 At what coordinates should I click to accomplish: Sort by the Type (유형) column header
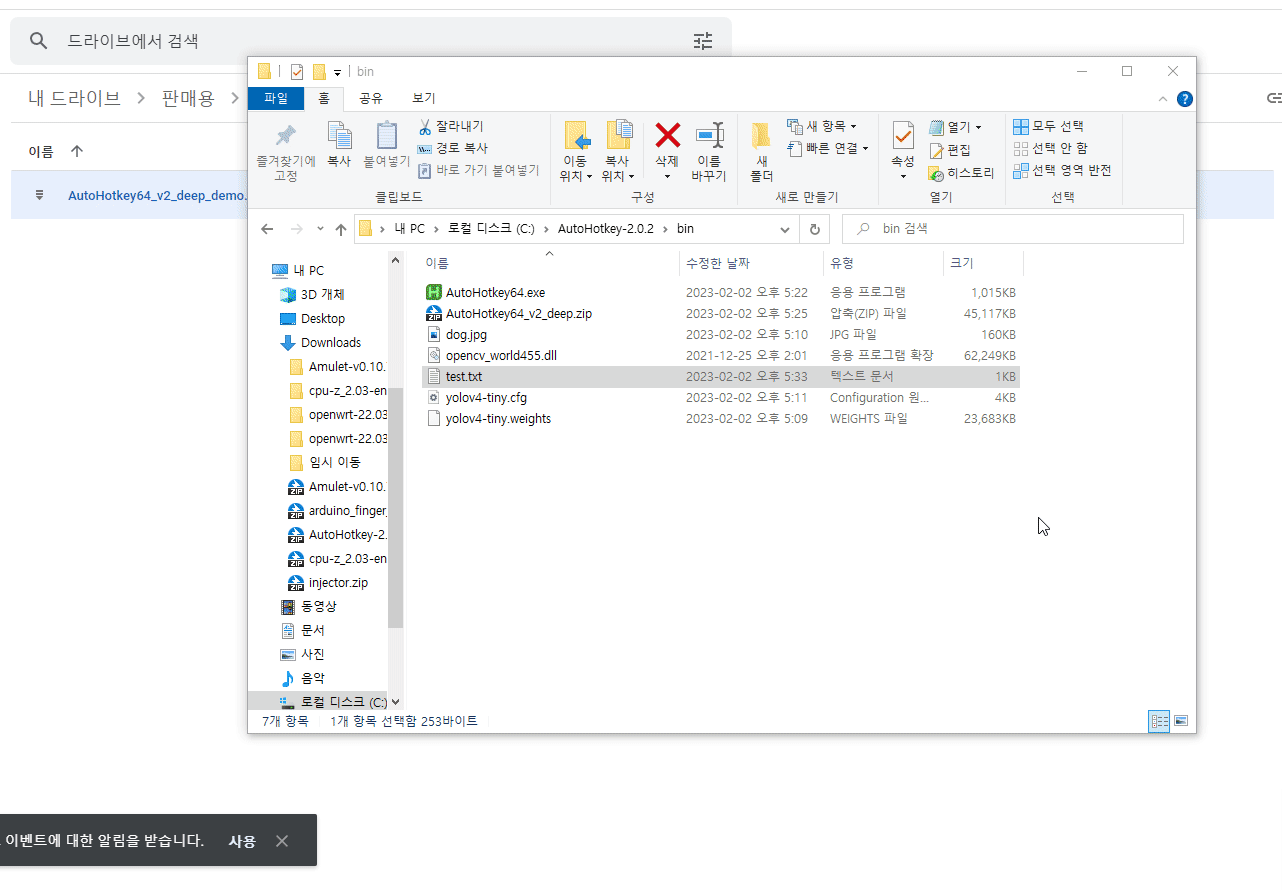tap(883, 263)
